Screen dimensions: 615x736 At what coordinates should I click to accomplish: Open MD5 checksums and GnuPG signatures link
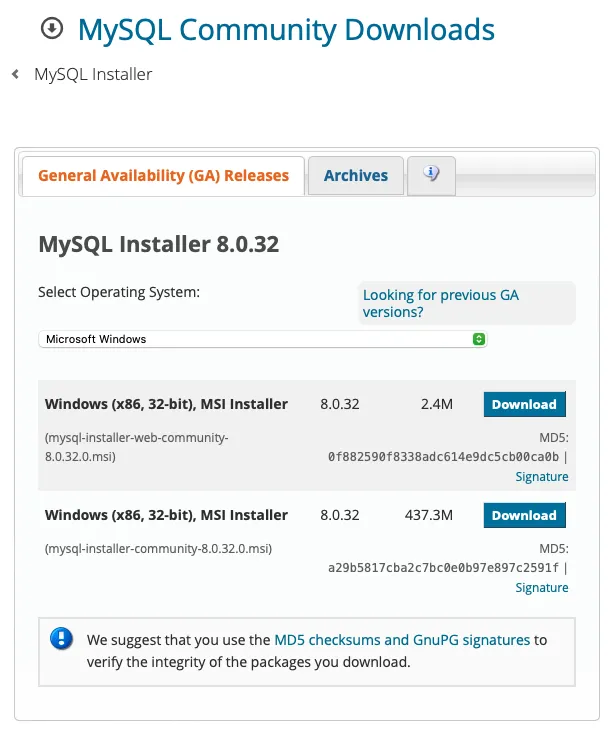click(x=402, y=640)
